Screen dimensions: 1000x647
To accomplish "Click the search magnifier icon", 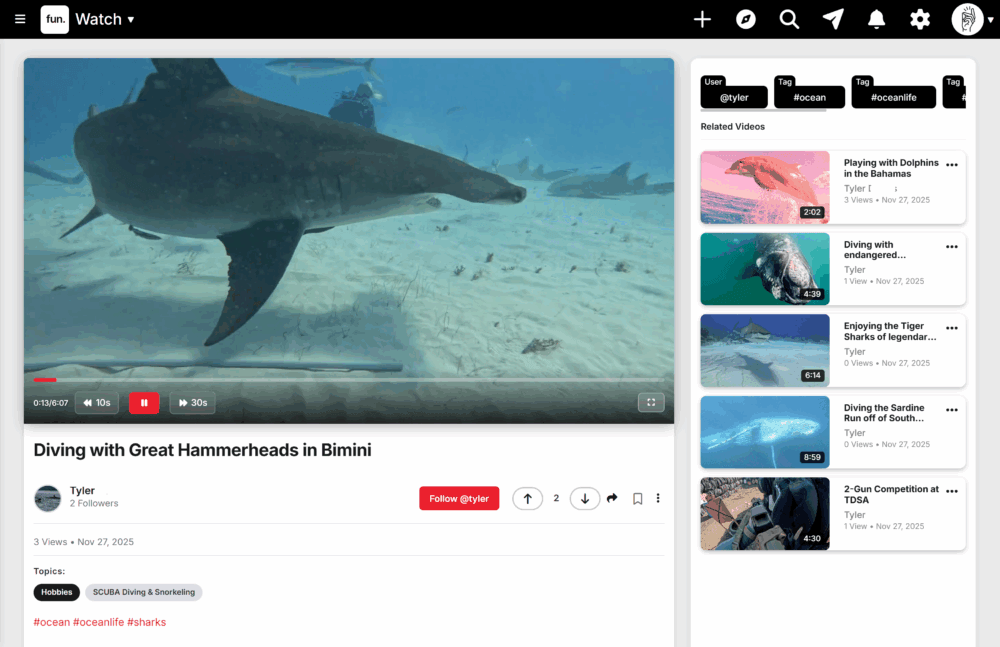I will point(789,19).
